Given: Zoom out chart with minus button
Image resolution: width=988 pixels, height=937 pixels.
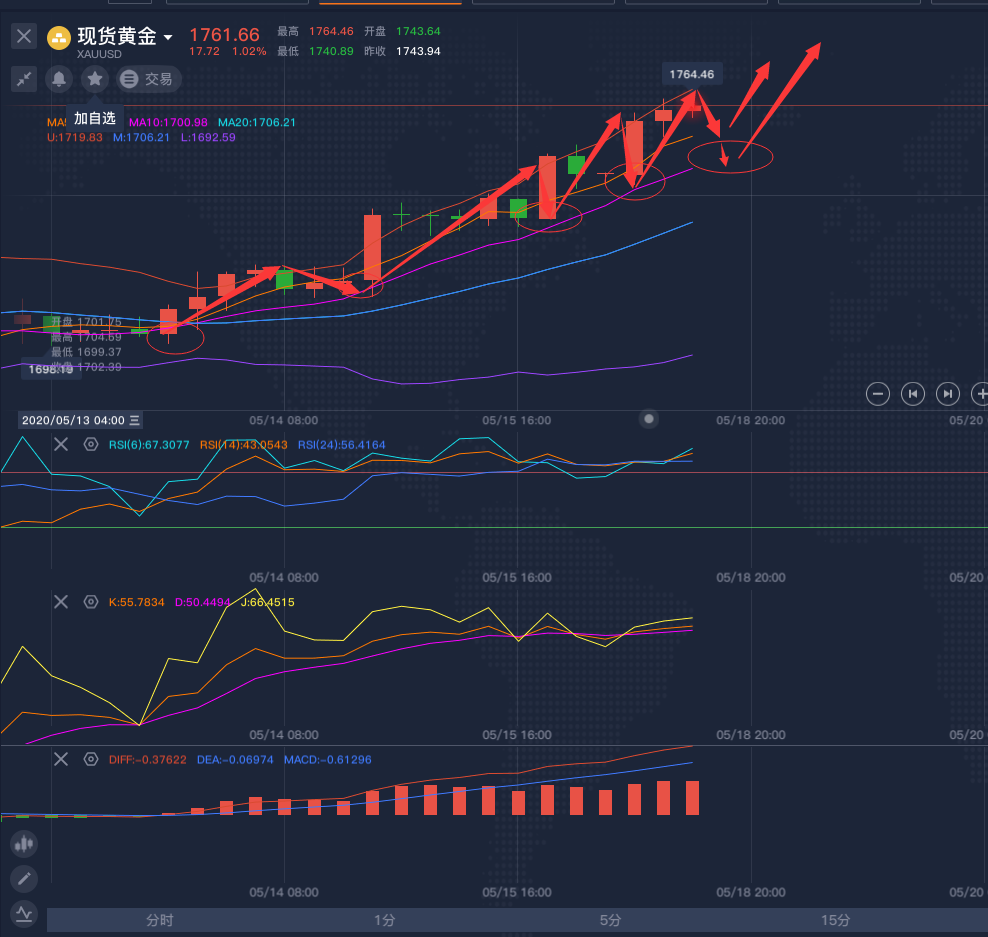Looking at the screenshot, I should tap(878, 394).
